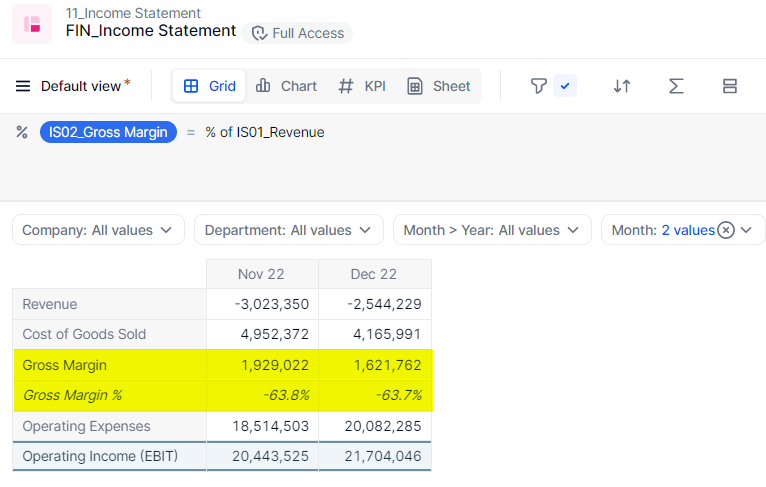Toggle the filter checkmark box
766x487 pixels.
tap(566, 86)
